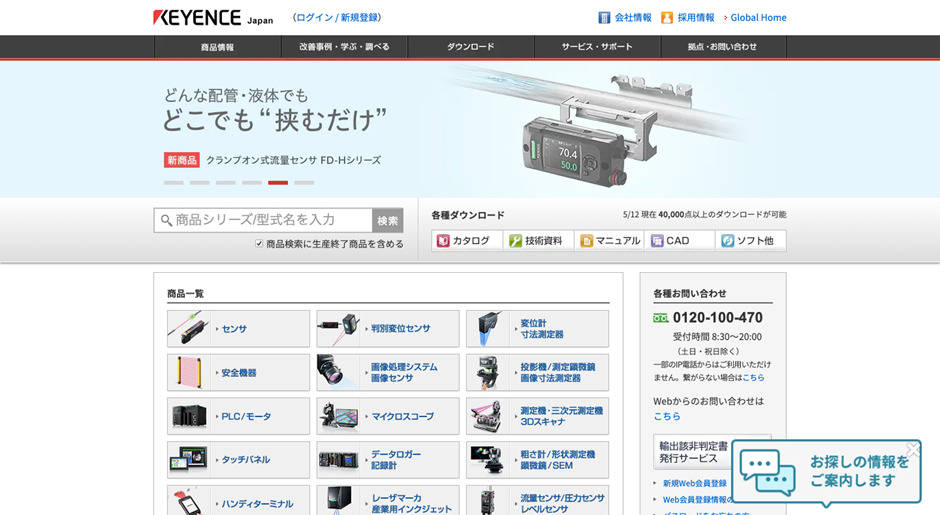Open the マイクロスコープ product thumbnail
The height and width of the screenshot is (515, 940).
[338, 416]
